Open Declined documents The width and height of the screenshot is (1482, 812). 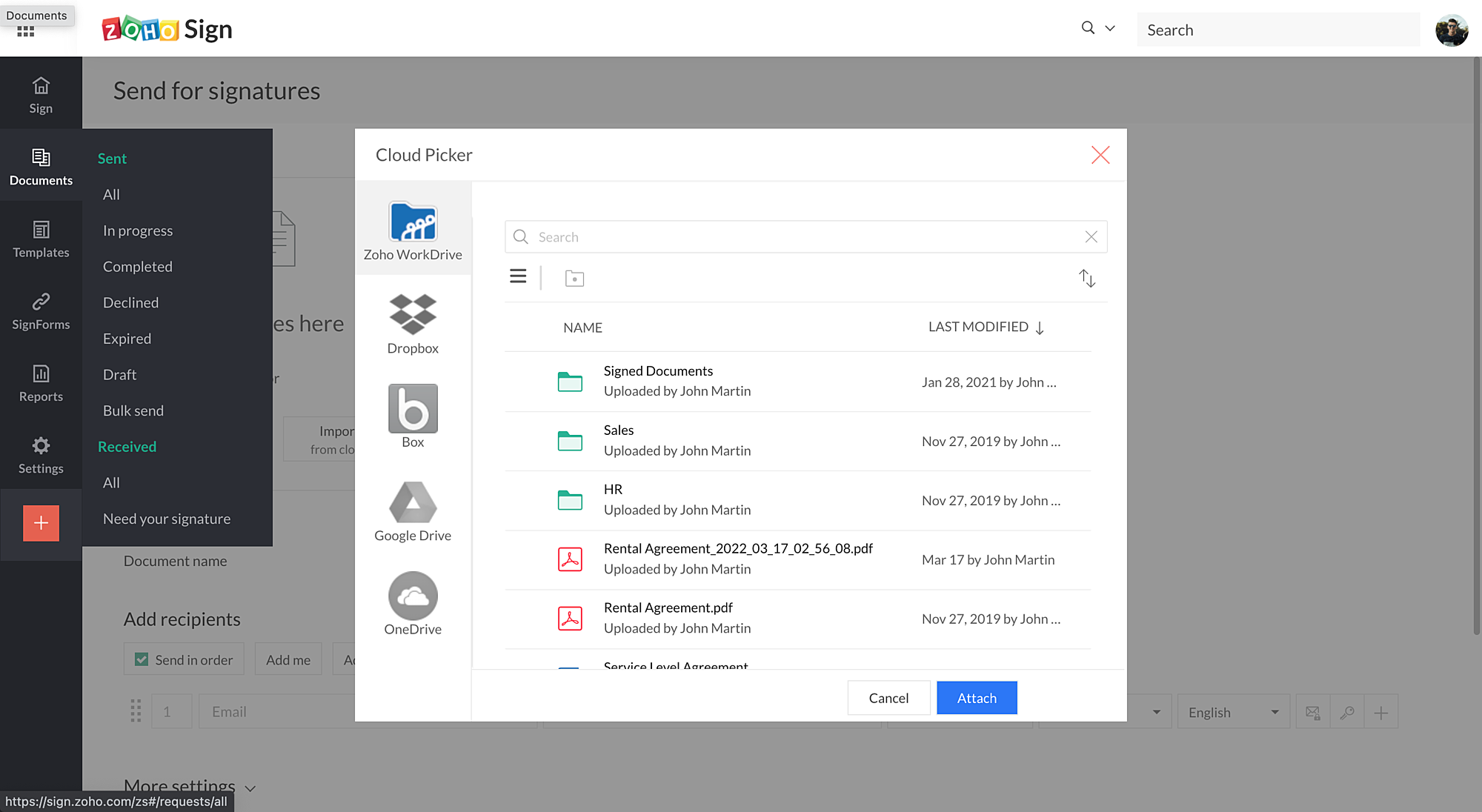coord(130,302)
